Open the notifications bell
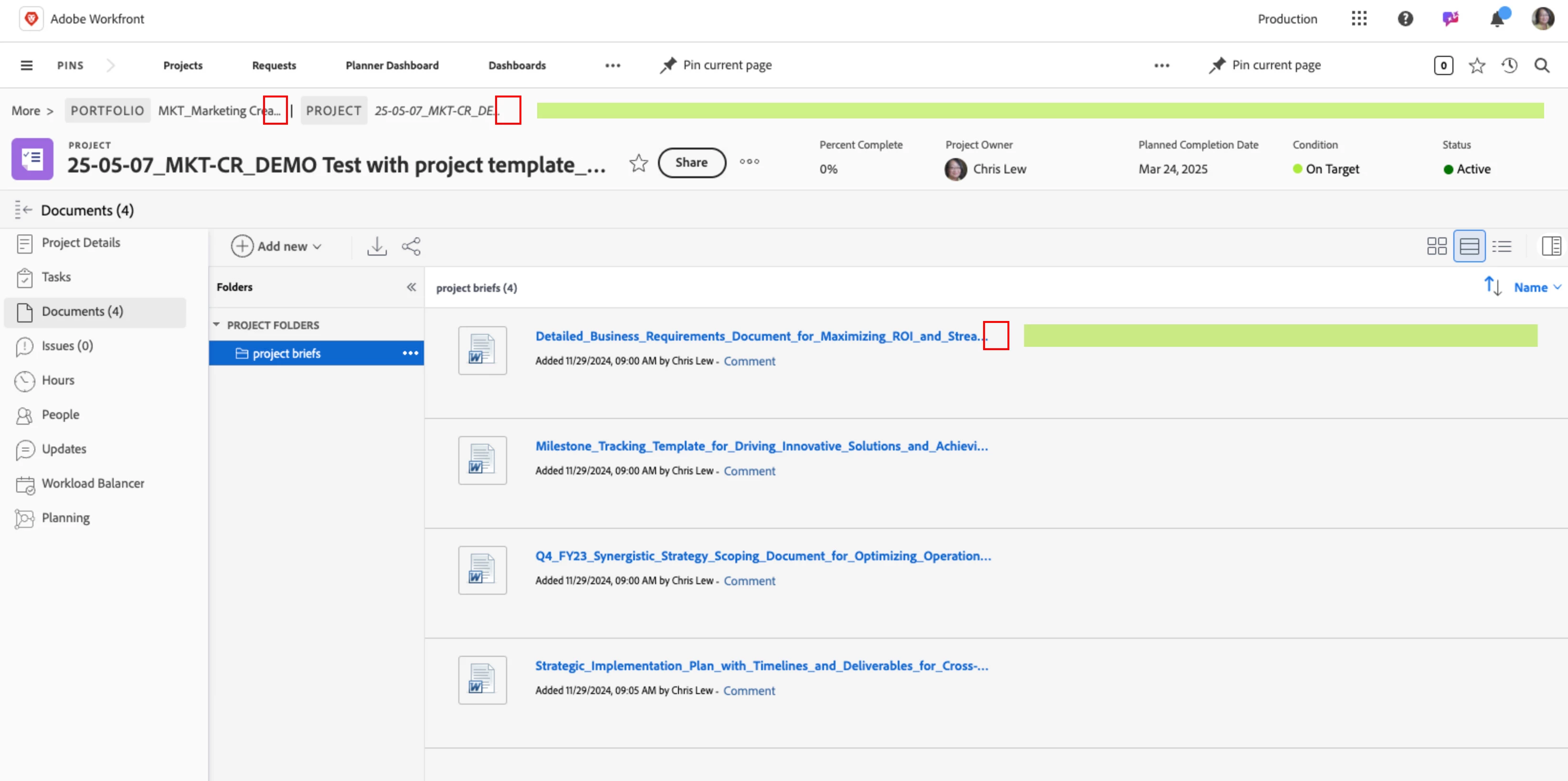The width and height of the screenshot is (1568, 781). click(1497, 19)
